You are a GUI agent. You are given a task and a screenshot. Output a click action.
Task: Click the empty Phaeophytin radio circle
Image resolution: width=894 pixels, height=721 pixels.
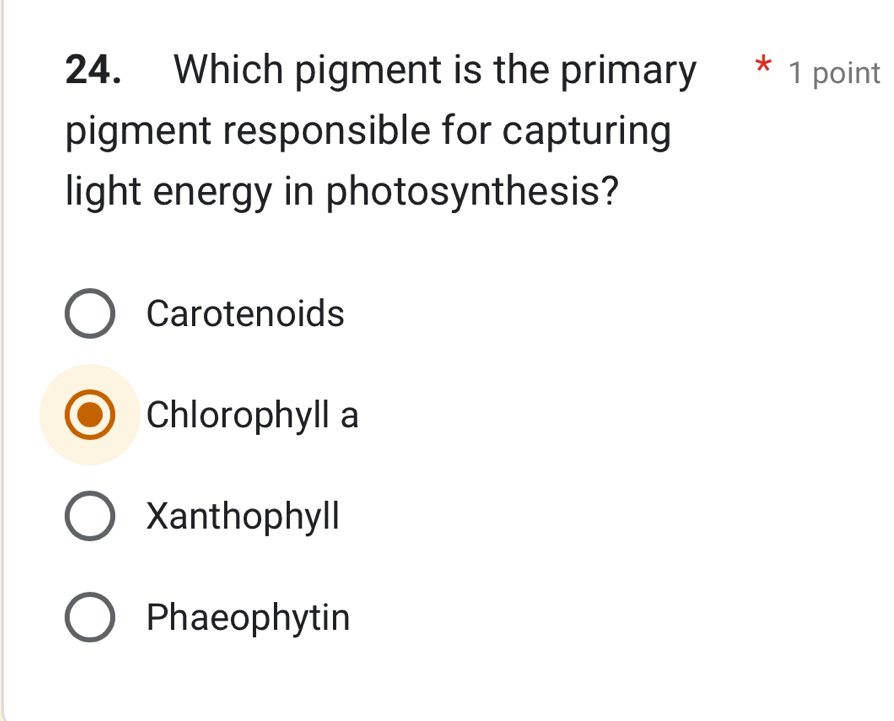pyautogui.click(x=90, y=616)
